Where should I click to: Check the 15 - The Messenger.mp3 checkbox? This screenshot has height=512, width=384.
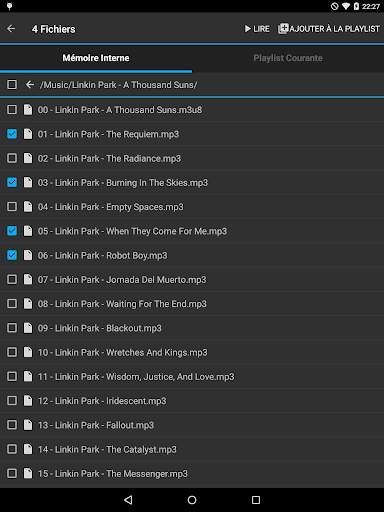click(x=12, y=474)
